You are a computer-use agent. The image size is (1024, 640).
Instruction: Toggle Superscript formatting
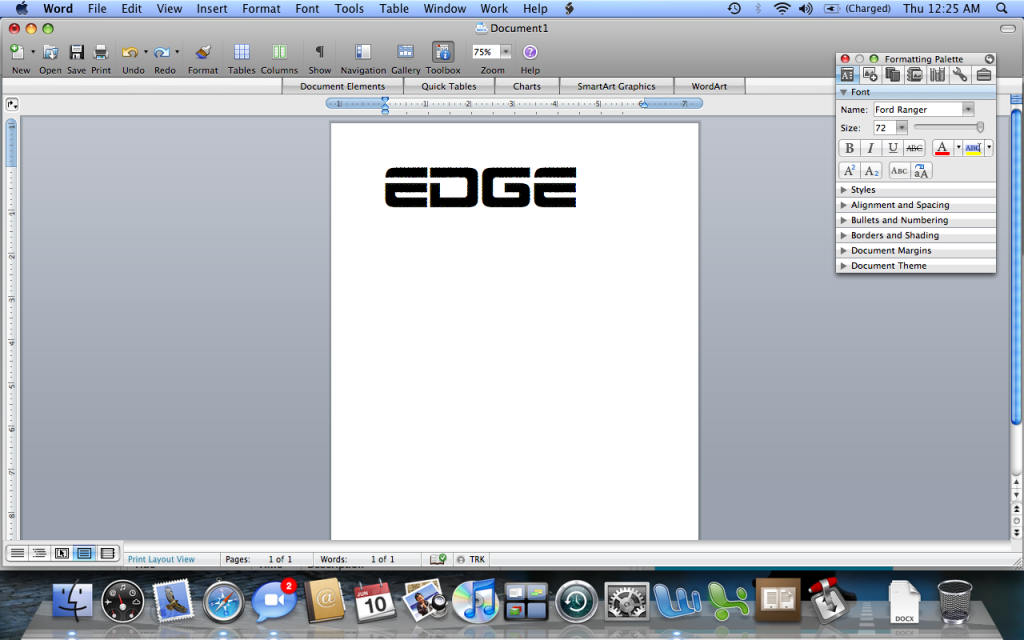coord(849,171)
